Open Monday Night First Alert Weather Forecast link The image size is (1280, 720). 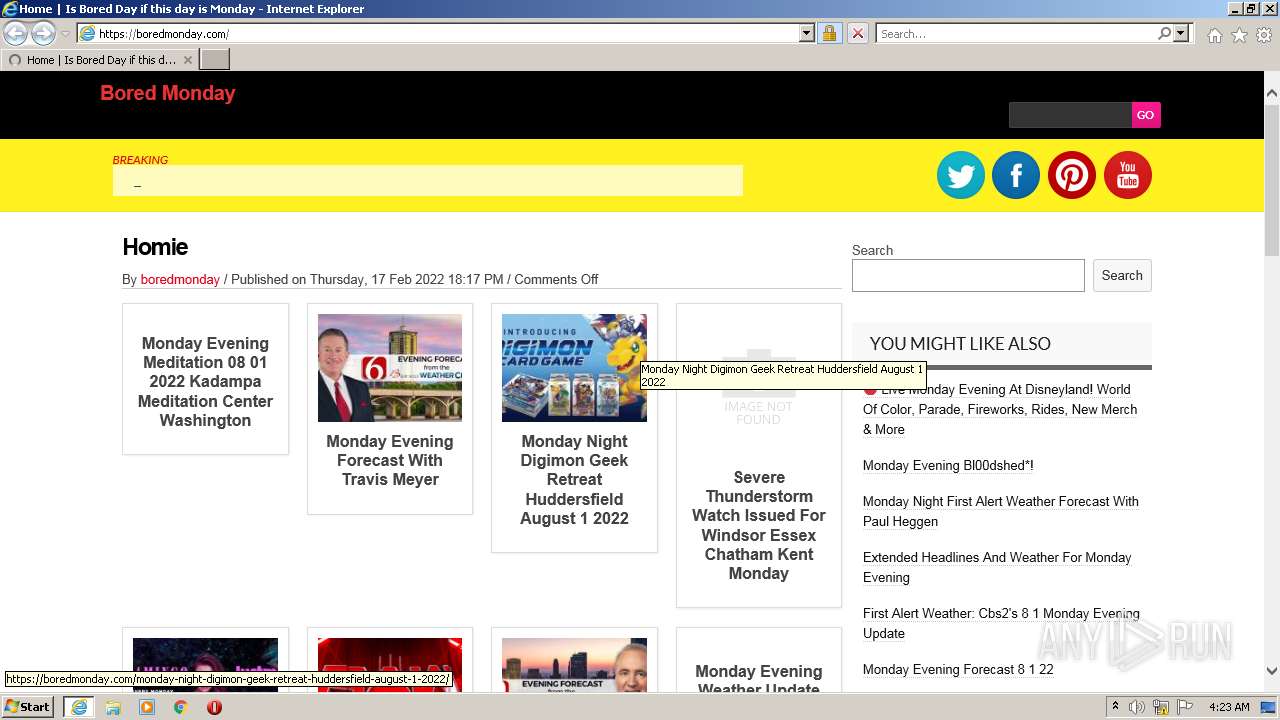1001,511
